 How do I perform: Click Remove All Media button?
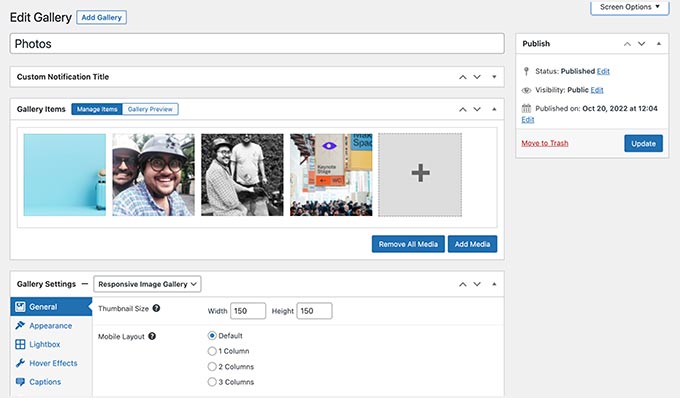[408, 244]
